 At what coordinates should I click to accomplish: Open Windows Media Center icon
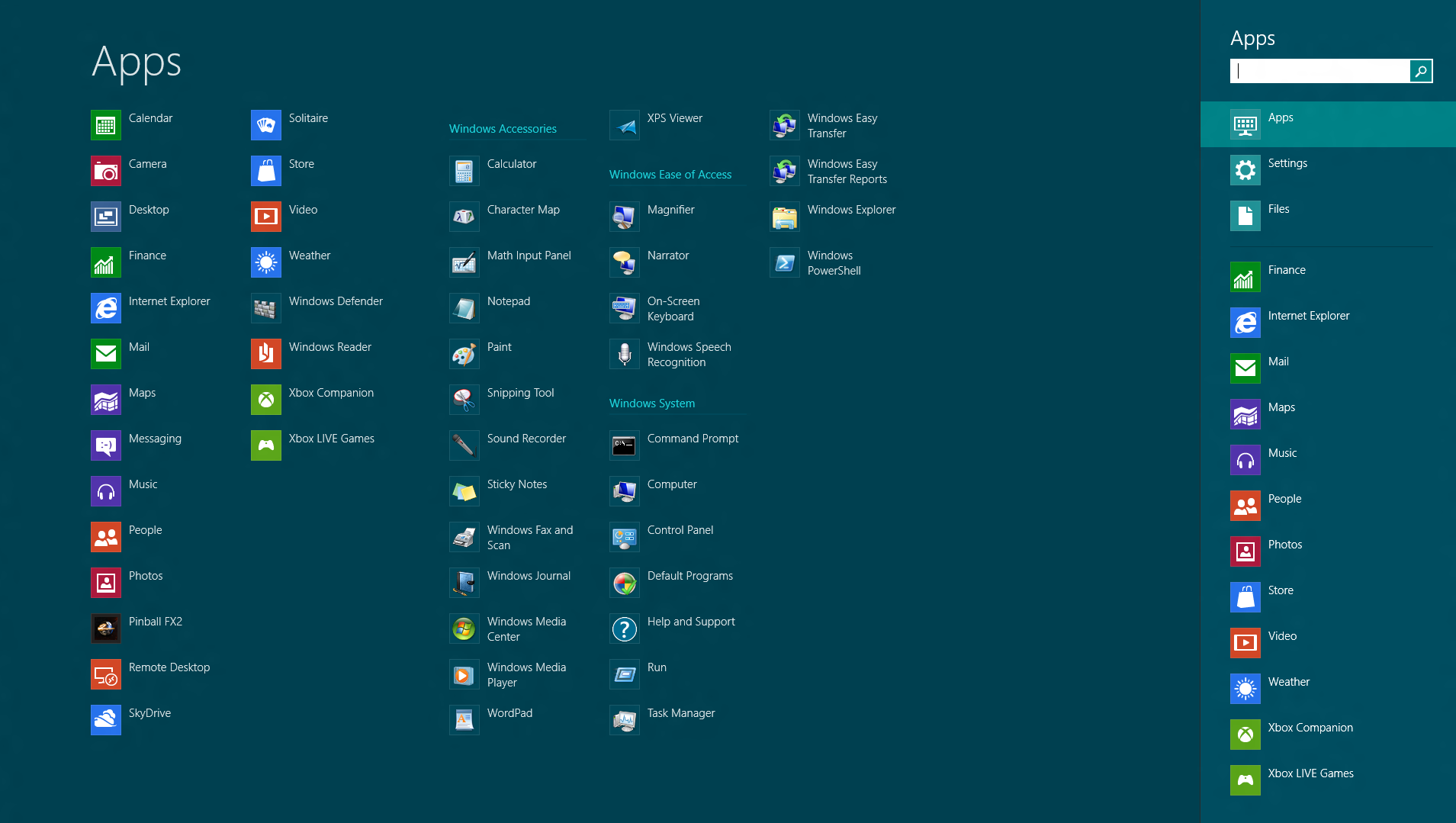pyautogui.click(x=464, y=629)
